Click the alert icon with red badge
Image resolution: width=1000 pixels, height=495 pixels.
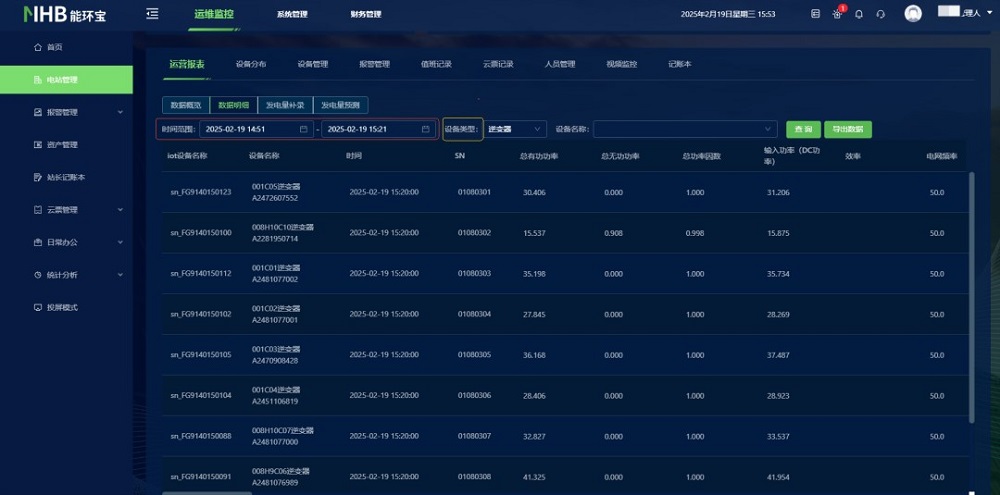[x=838, y=13]
